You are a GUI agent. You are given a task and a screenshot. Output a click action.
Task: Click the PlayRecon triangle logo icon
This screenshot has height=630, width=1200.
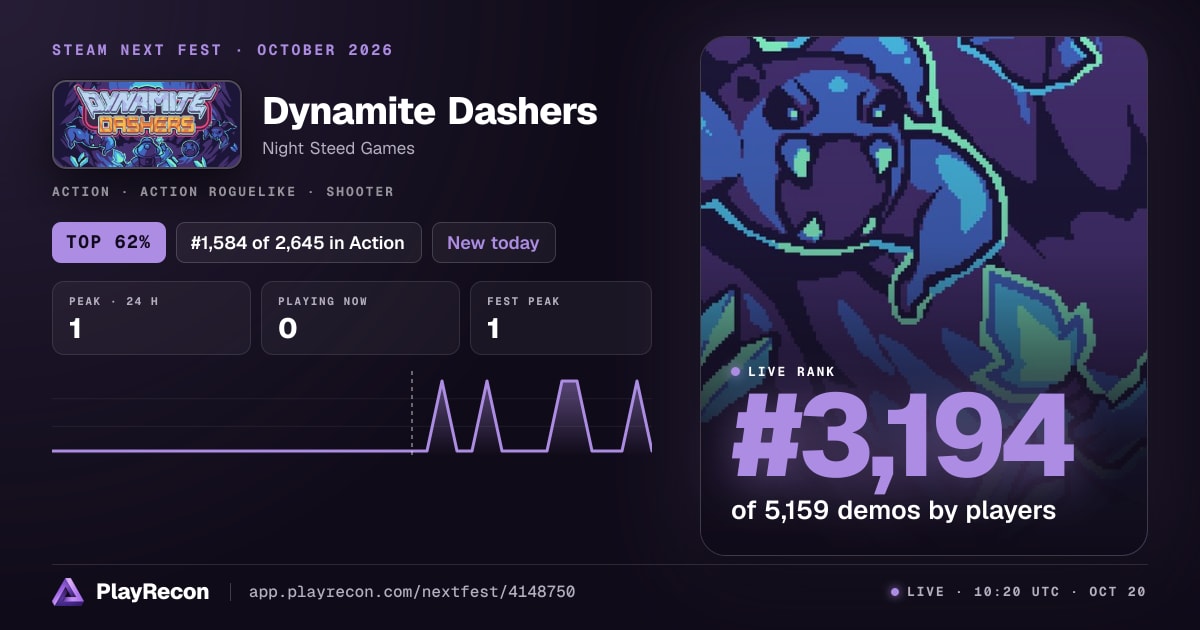[67, 592]
